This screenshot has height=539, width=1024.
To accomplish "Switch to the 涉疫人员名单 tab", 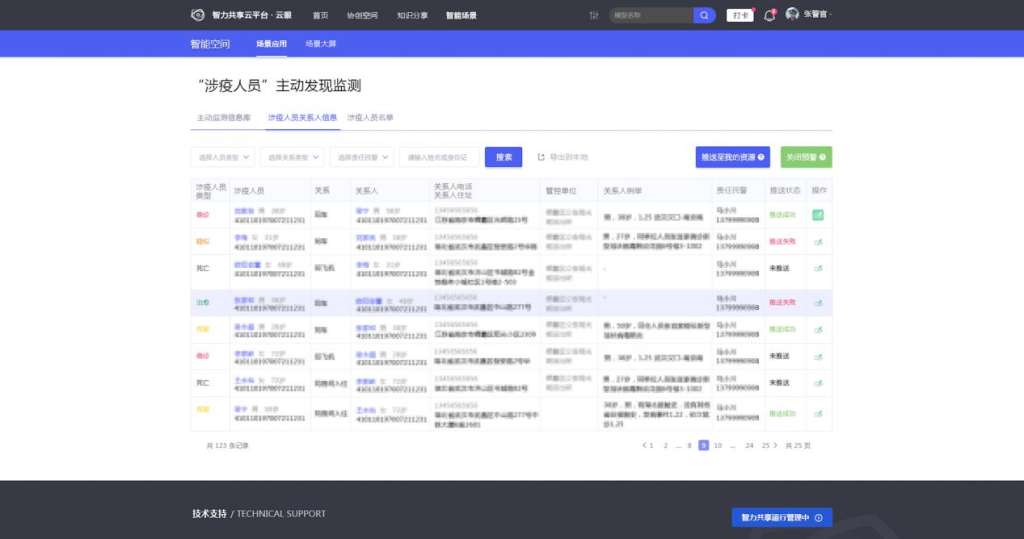I will (370, 118).
